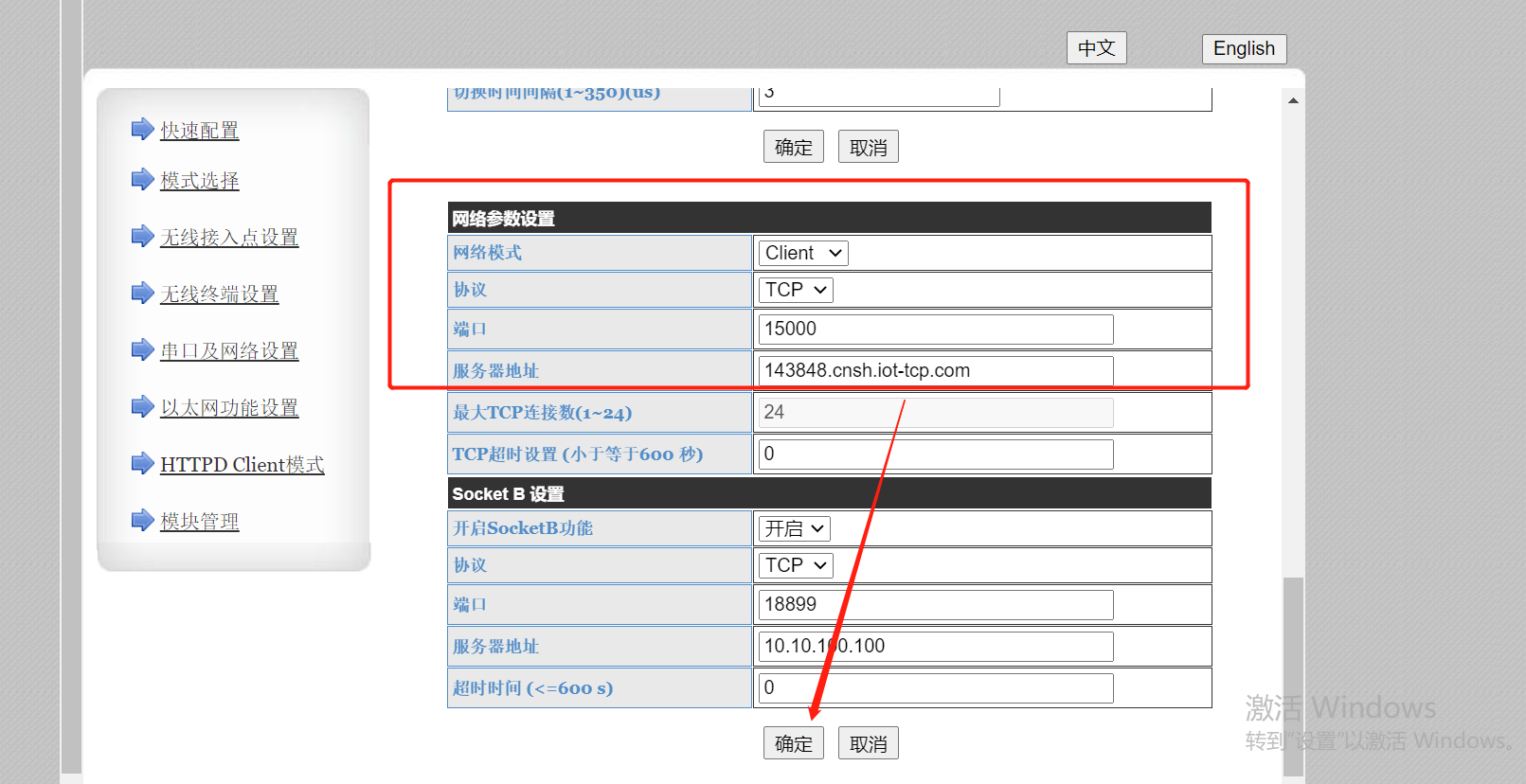Click the 服务器地址 field with iot-tcp.com
Screen dimensions: 1526x784
[935, 370]
